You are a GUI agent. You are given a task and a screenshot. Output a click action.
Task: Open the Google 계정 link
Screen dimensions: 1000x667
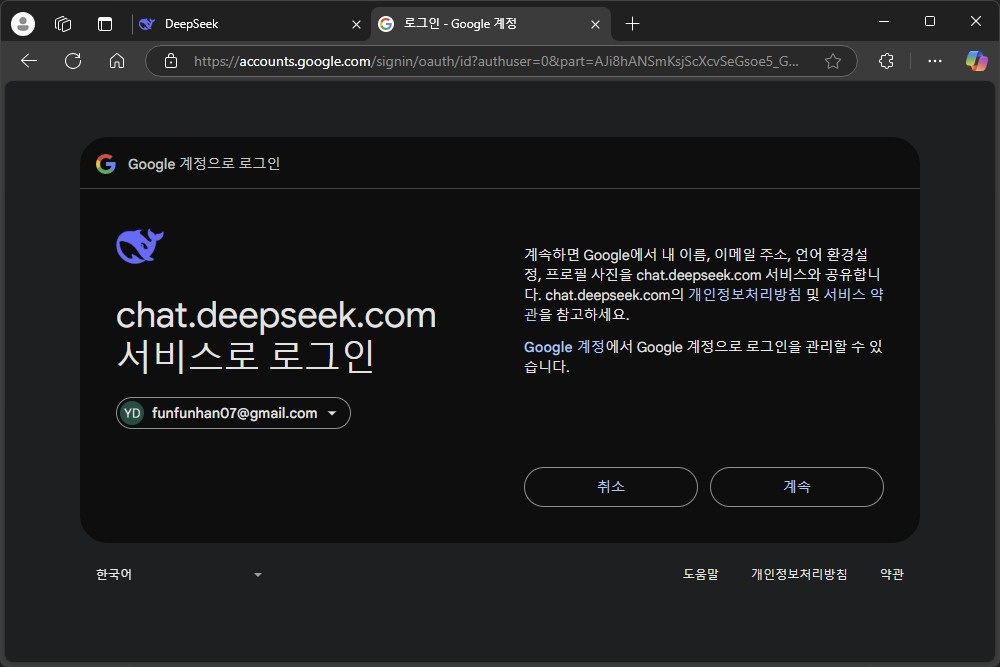tap(564, 347)
